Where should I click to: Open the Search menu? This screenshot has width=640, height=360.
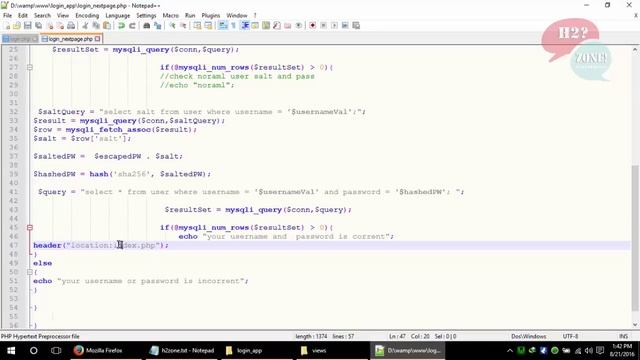[42, 16]
